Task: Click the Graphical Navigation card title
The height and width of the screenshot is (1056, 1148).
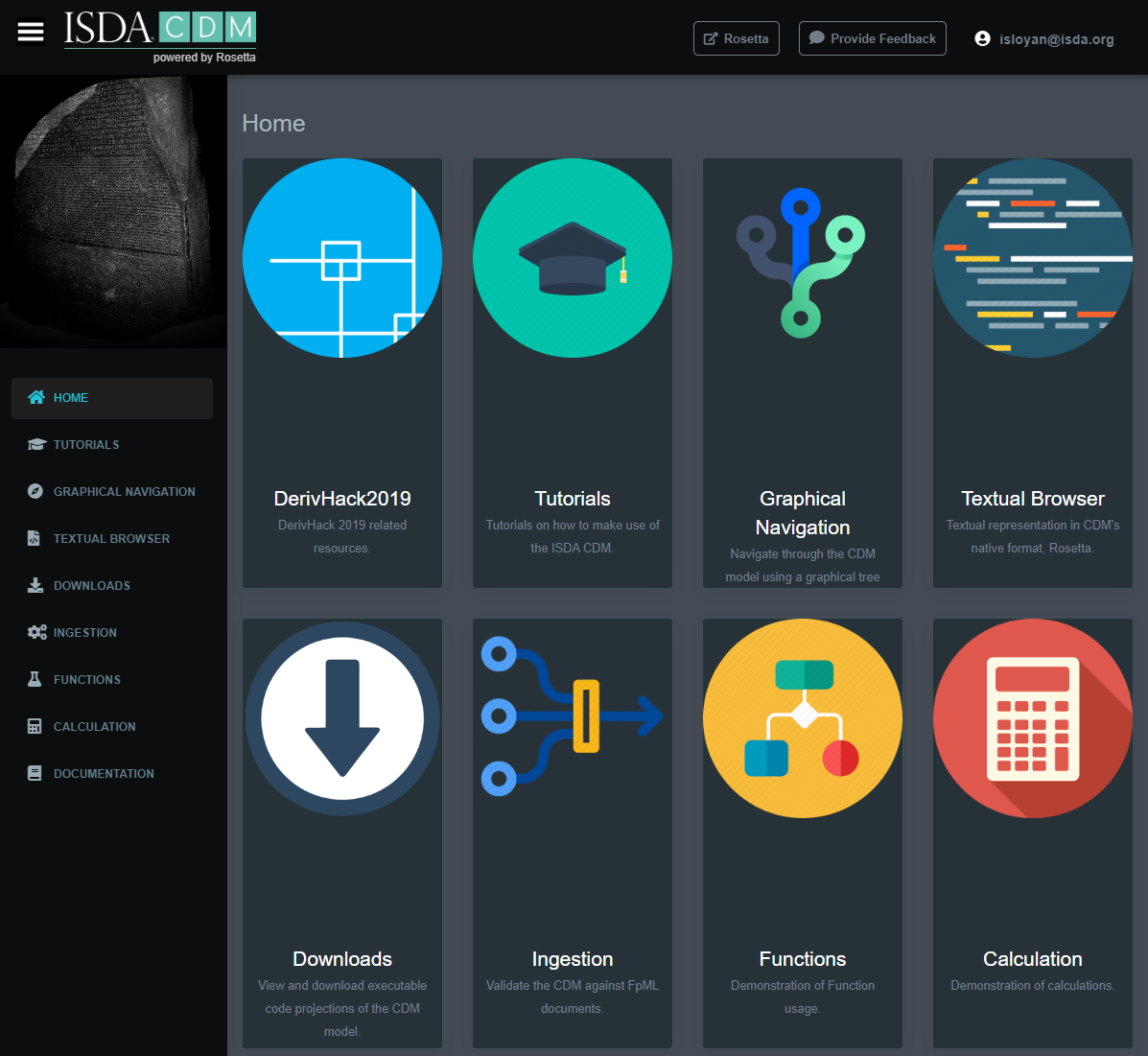Action: click(x=803, y=512)
